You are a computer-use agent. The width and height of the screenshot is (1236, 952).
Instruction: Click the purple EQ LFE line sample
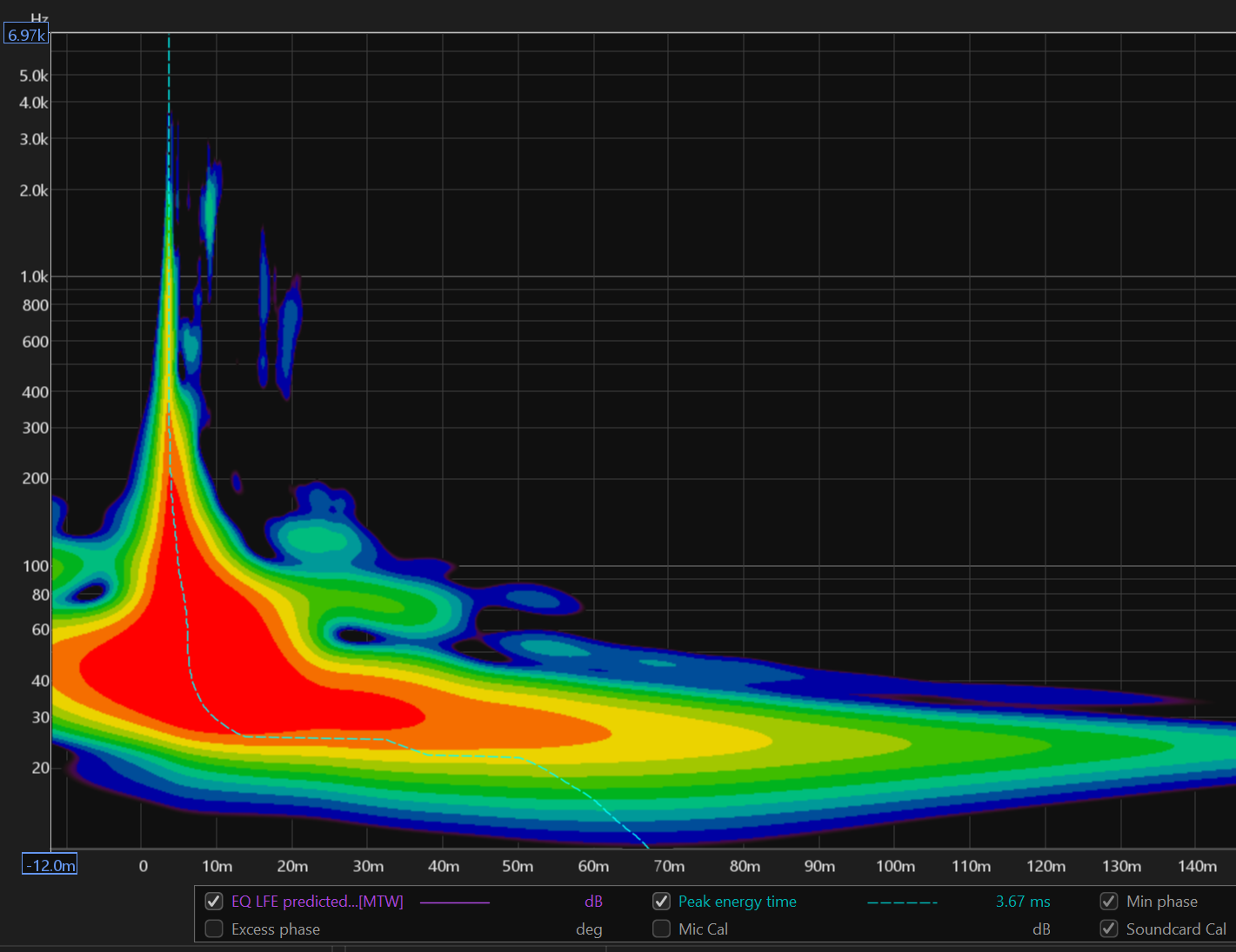pos(454,902)
